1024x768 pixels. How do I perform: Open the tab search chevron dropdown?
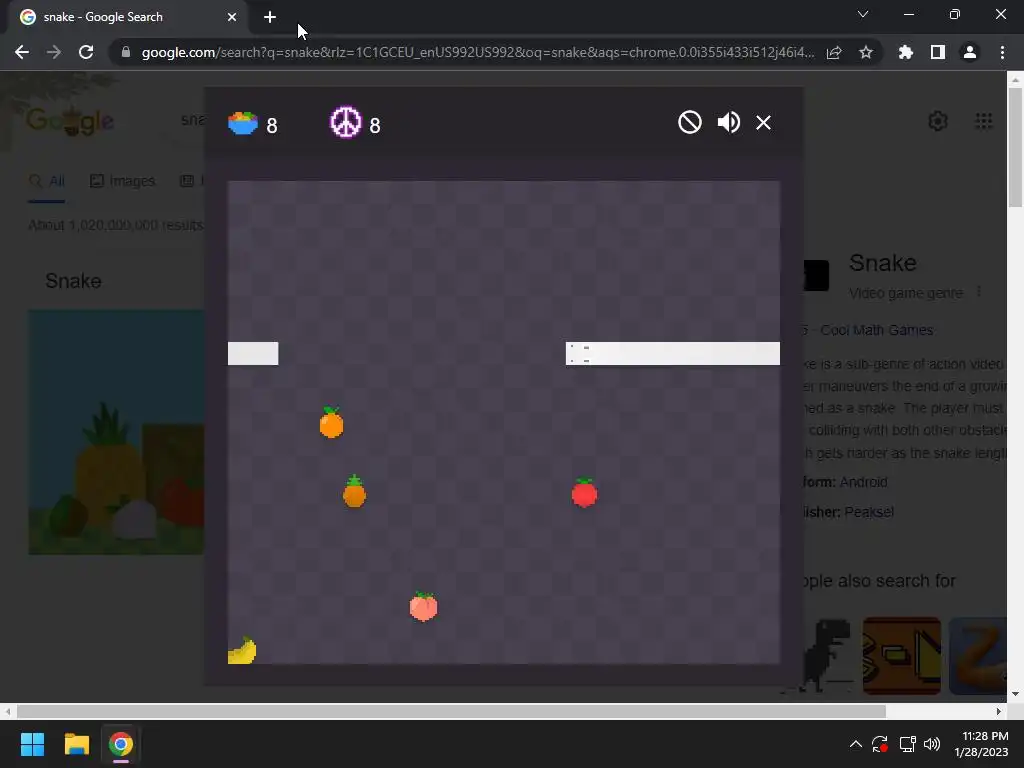click(863, 14)
